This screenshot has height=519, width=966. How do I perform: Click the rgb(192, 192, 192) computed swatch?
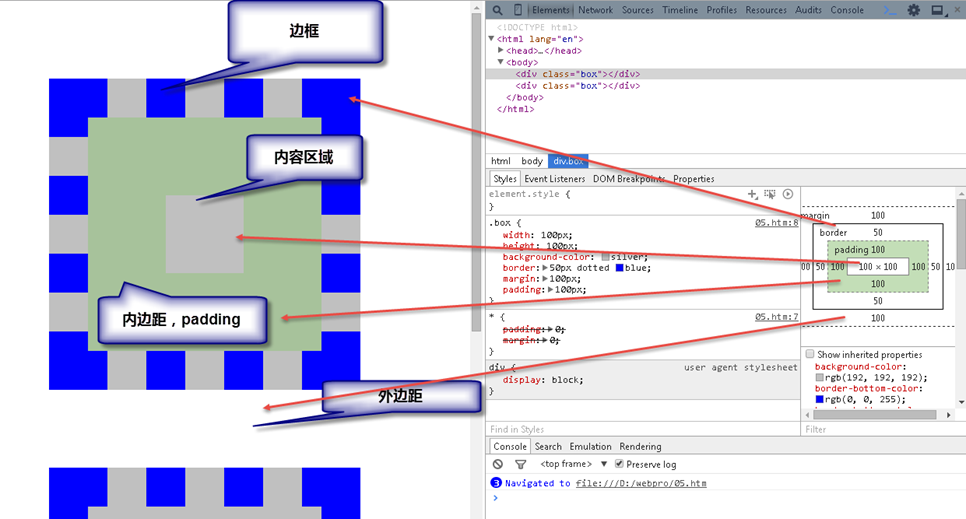[820, 377]
